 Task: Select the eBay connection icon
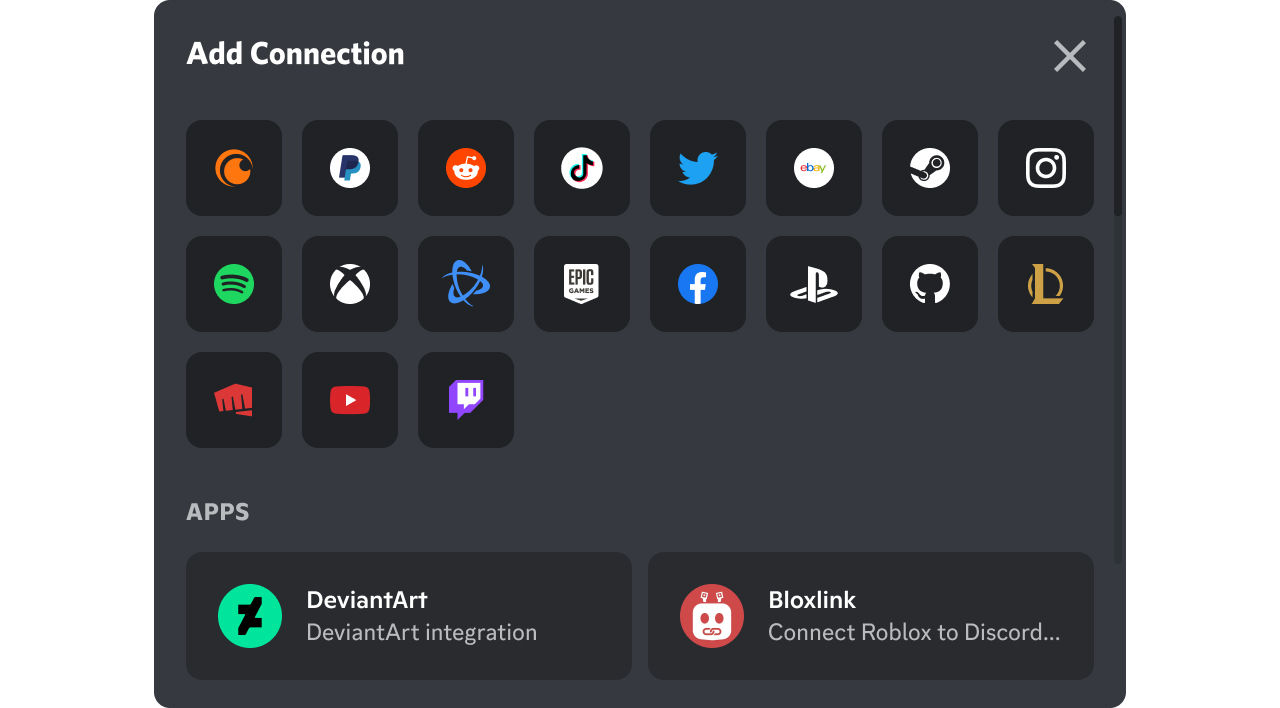coord(814,168)
